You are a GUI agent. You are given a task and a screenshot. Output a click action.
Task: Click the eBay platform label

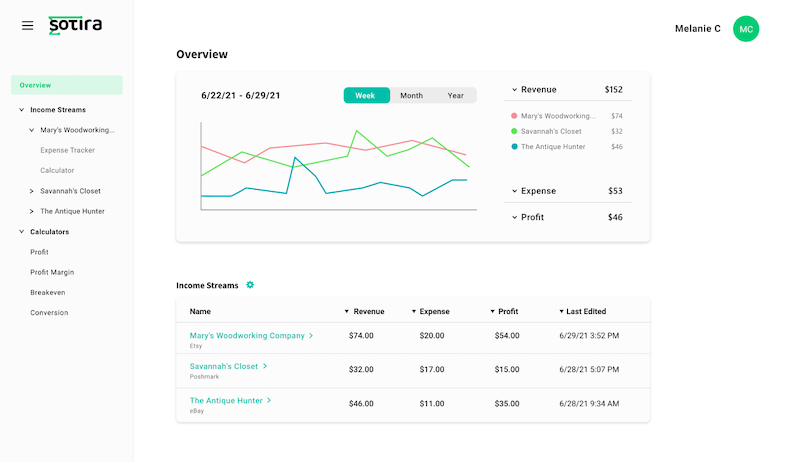[x=197, y=411]
